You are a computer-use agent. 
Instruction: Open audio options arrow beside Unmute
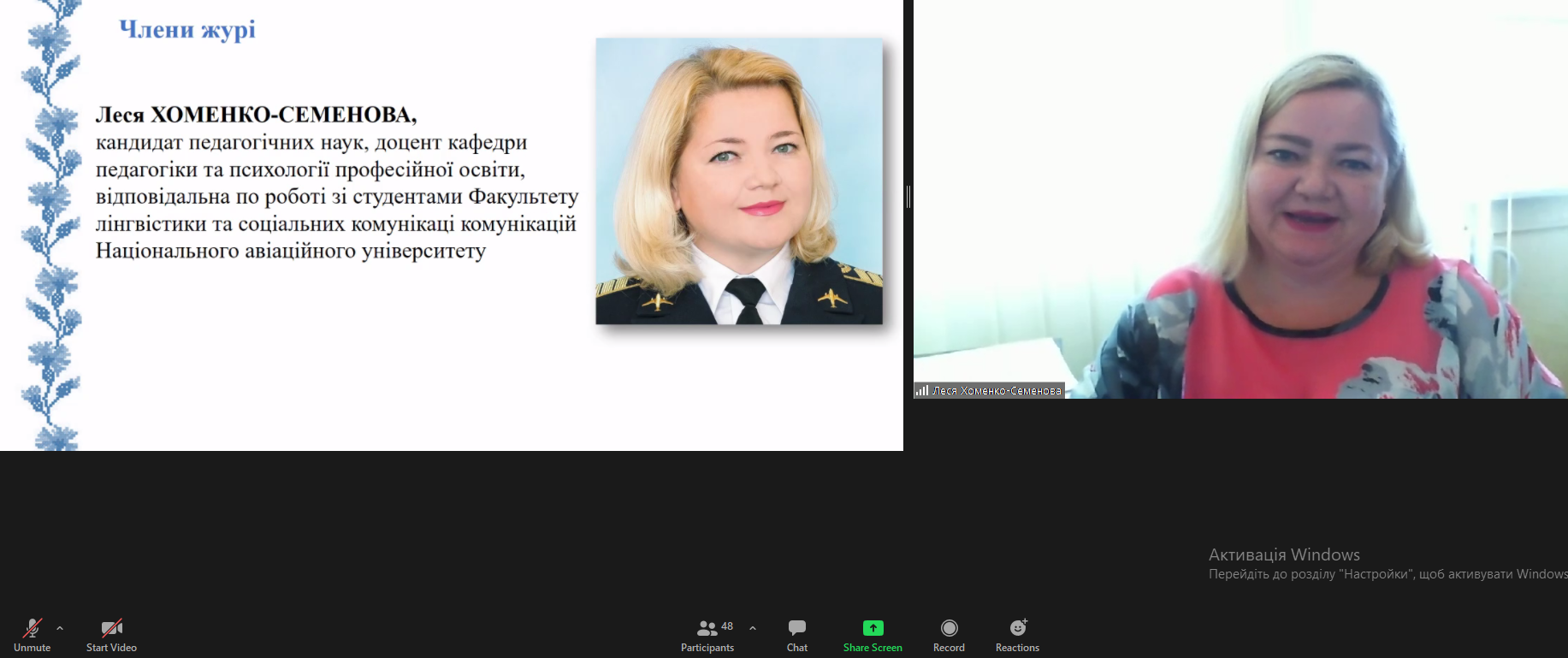coord(60,628)
